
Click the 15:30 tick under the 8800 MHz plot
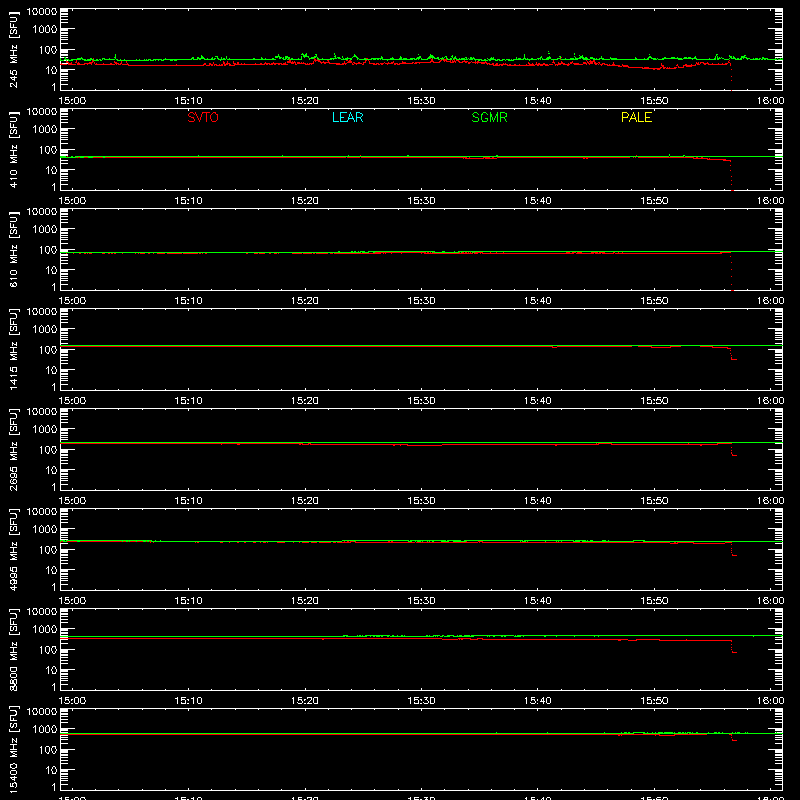421,701
